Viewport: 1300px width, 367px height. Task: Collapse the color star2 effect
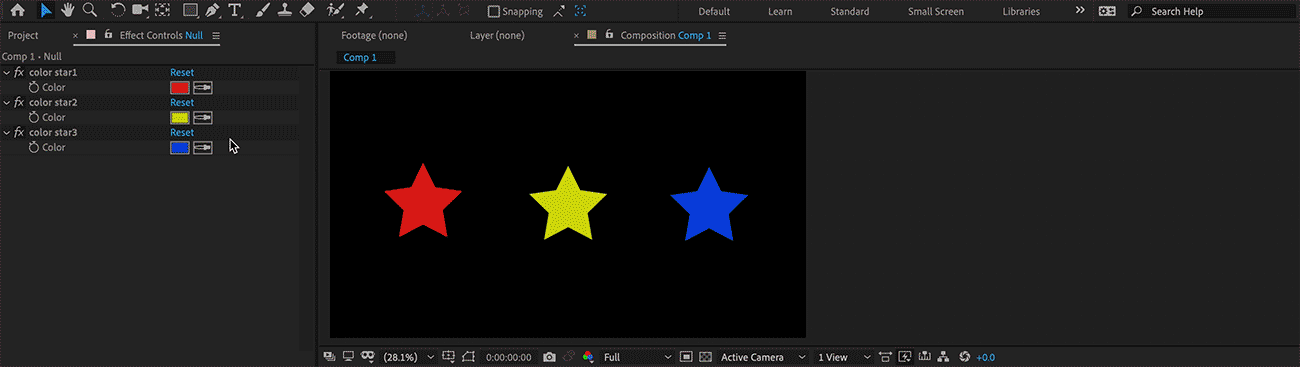tap(6, 103)
